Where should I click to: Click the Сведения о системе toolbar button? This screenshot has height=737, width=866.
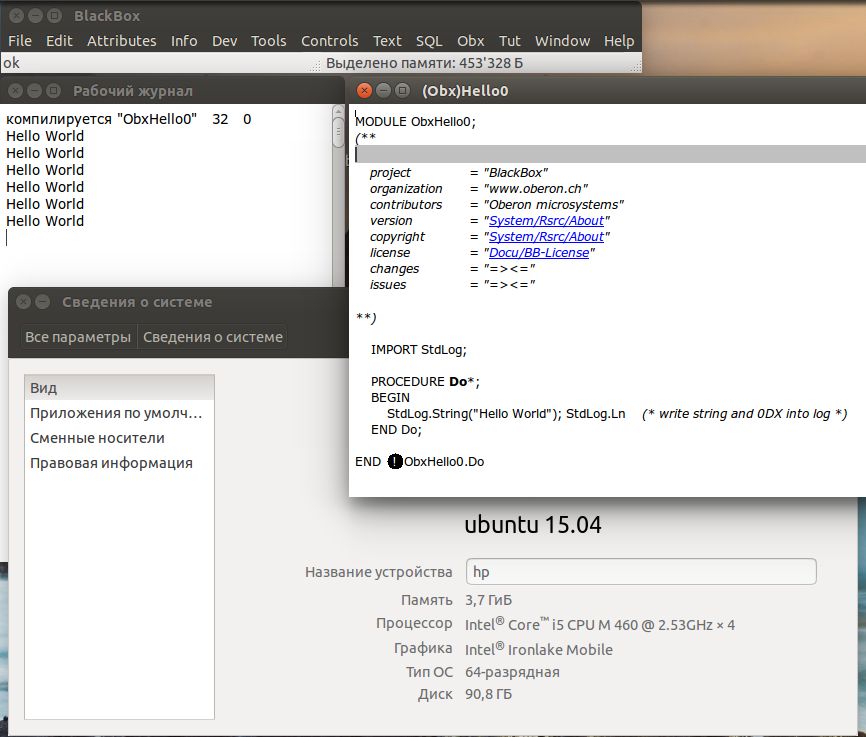pos(213,337)
